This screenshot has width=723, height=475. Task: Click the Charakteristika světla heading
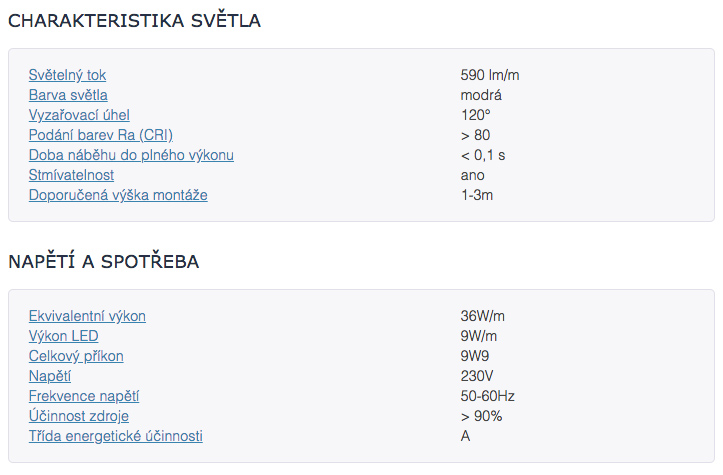tap(135, 20)
